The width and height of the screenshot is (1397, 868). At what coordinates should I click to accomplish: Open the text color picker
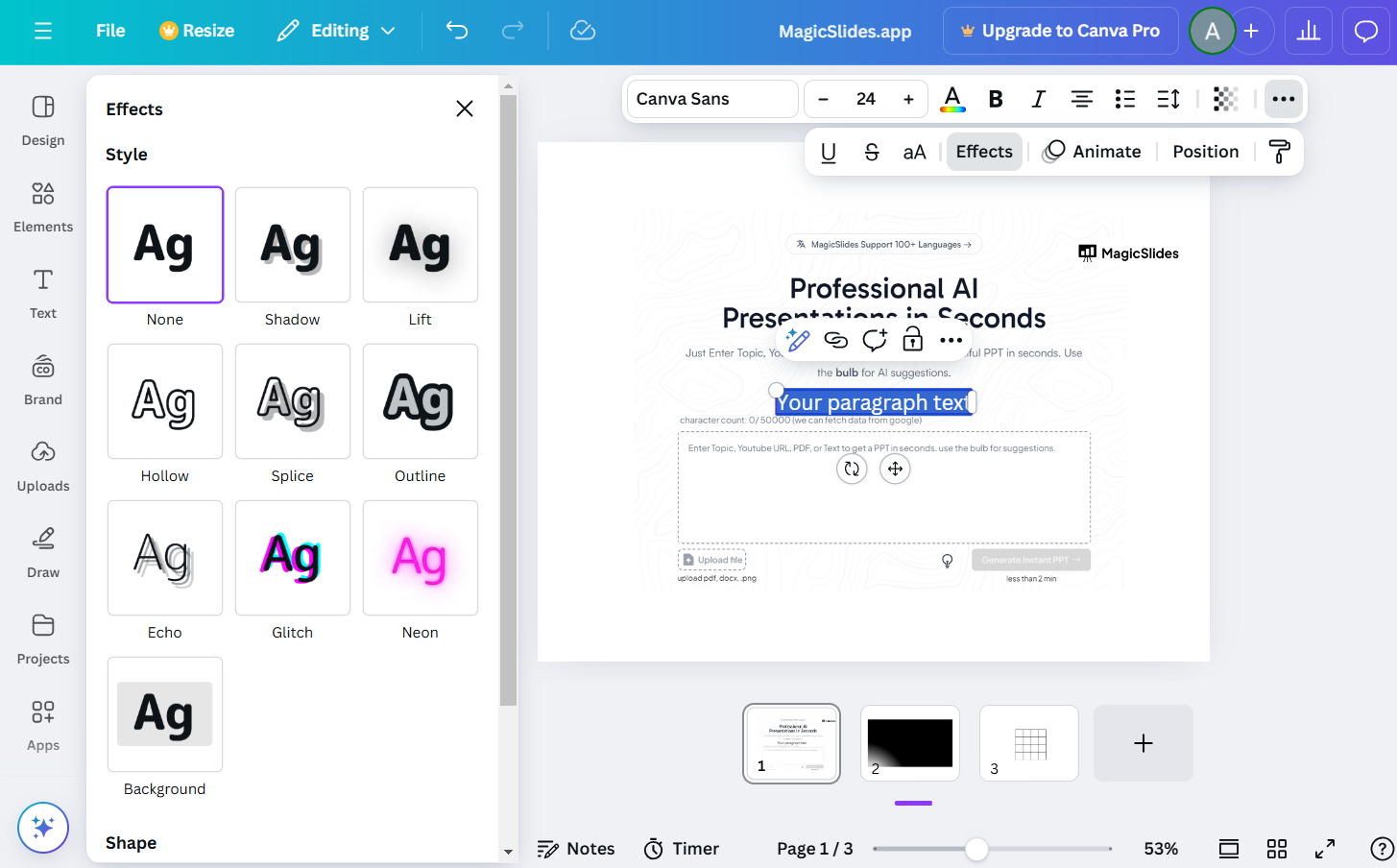coord(952,99)
